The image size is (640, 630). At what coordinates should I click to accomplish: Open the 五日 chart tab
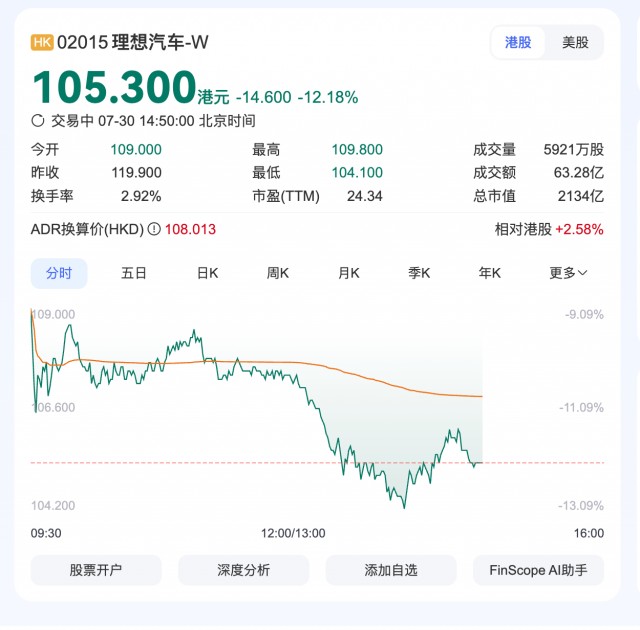click(x=134, y=273)
